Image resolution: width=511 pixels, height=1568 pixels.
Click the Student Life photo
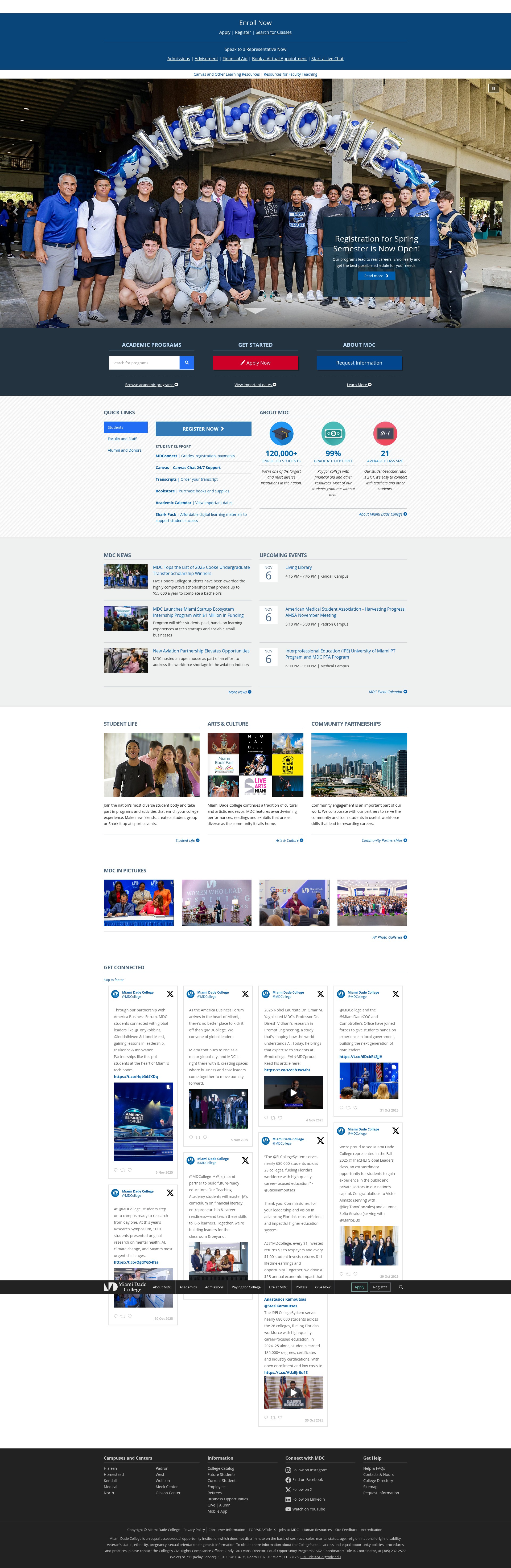click(151, 765)
